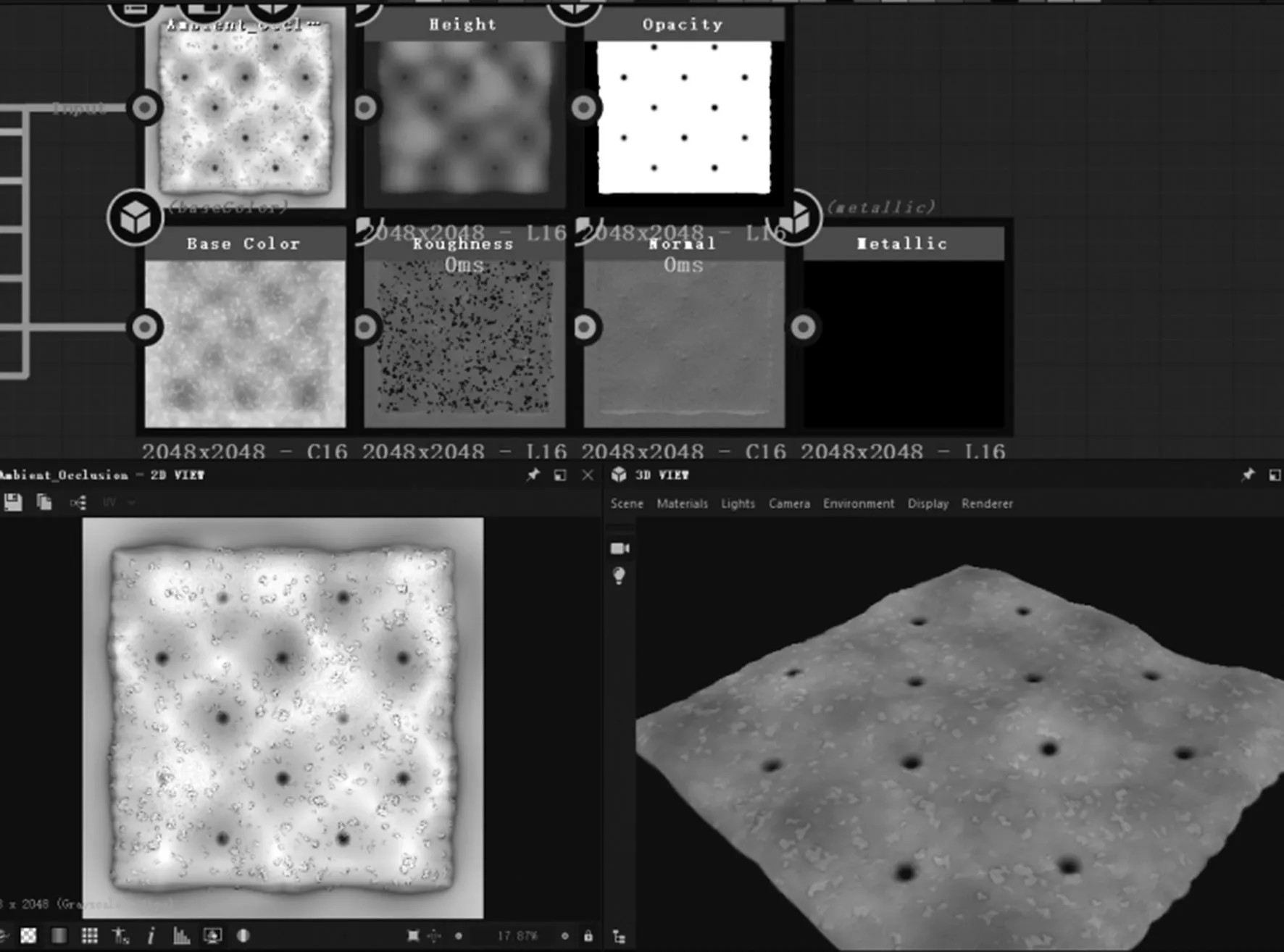Click the hierarchy icon at 3D view bottom
Screen dimensions: 1284x952
pos(620,936)
